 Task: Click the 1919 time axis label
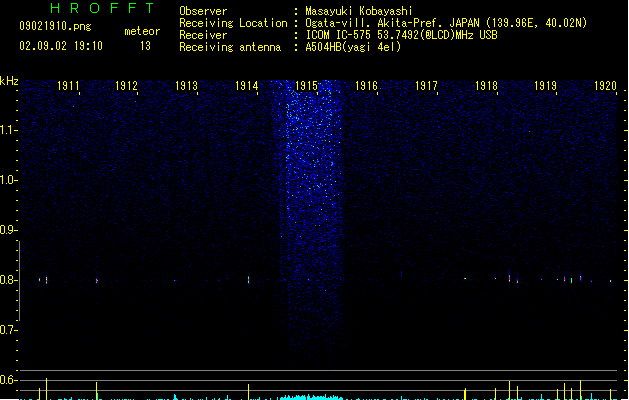tap(546, 86)
